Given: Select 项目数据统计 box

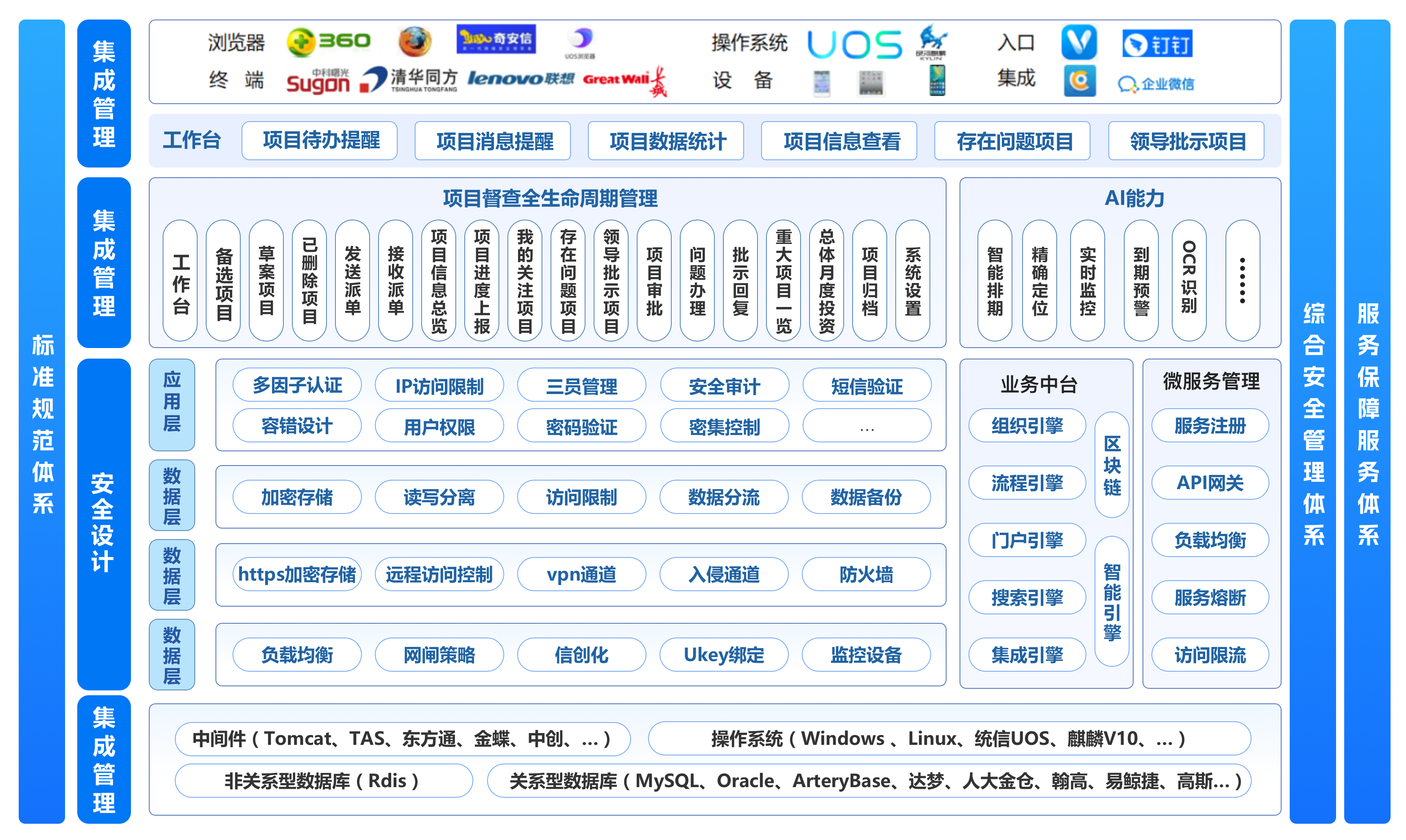Looking at the screenshot, I should (666, 140).
